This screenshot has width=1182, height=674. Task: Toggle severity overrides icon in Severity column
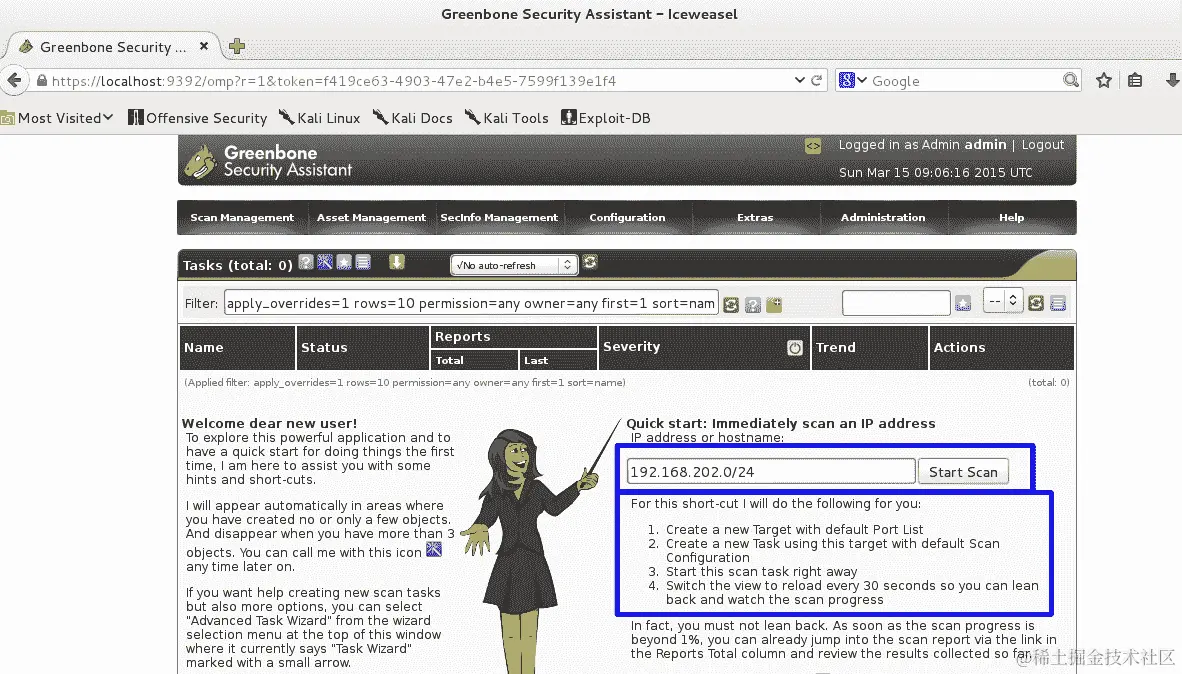tap(795, 348)
